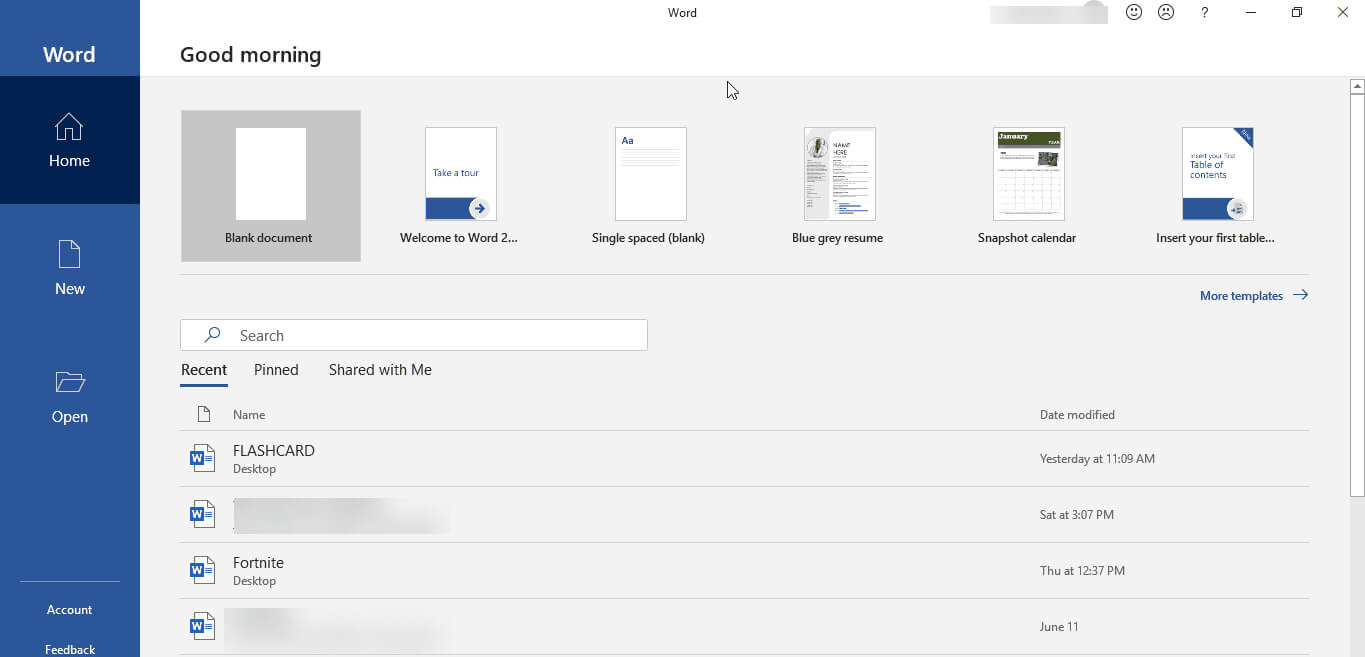Click the search magnifier icon
1365x657 pixels.
click(212, 335)
